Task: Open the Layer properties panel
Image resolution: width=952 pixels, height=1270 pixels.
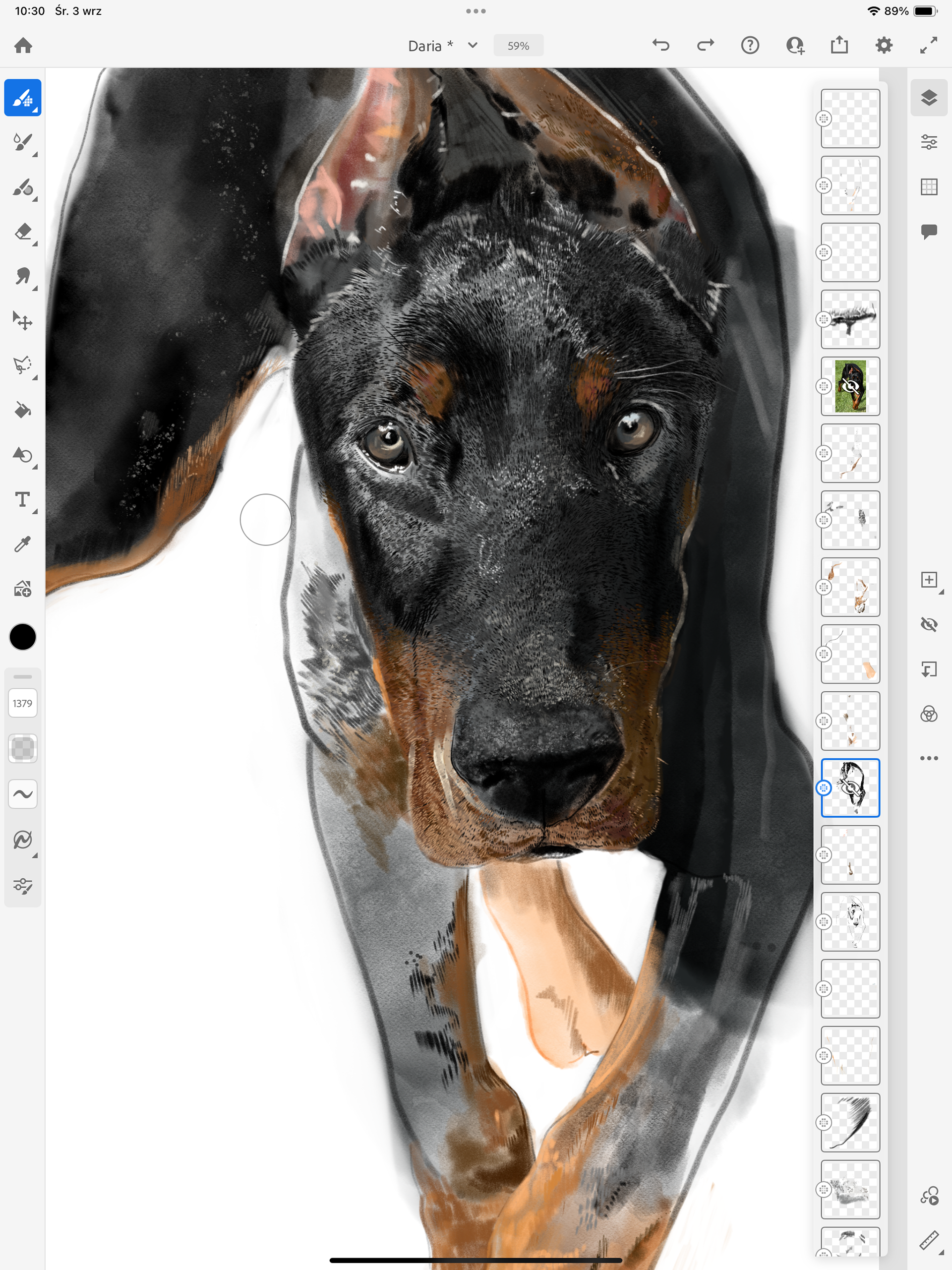Action: pos(929,142)
